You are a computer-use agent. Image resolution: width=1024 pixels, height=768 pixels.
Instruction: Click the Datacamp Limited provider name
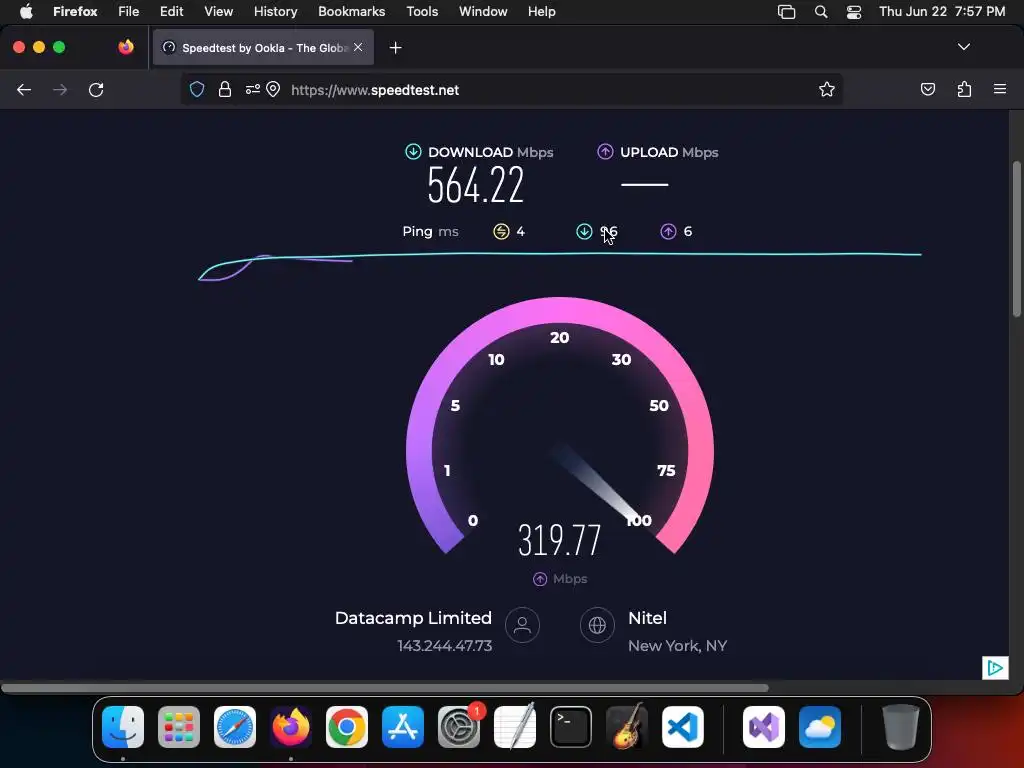coord(413,618)
